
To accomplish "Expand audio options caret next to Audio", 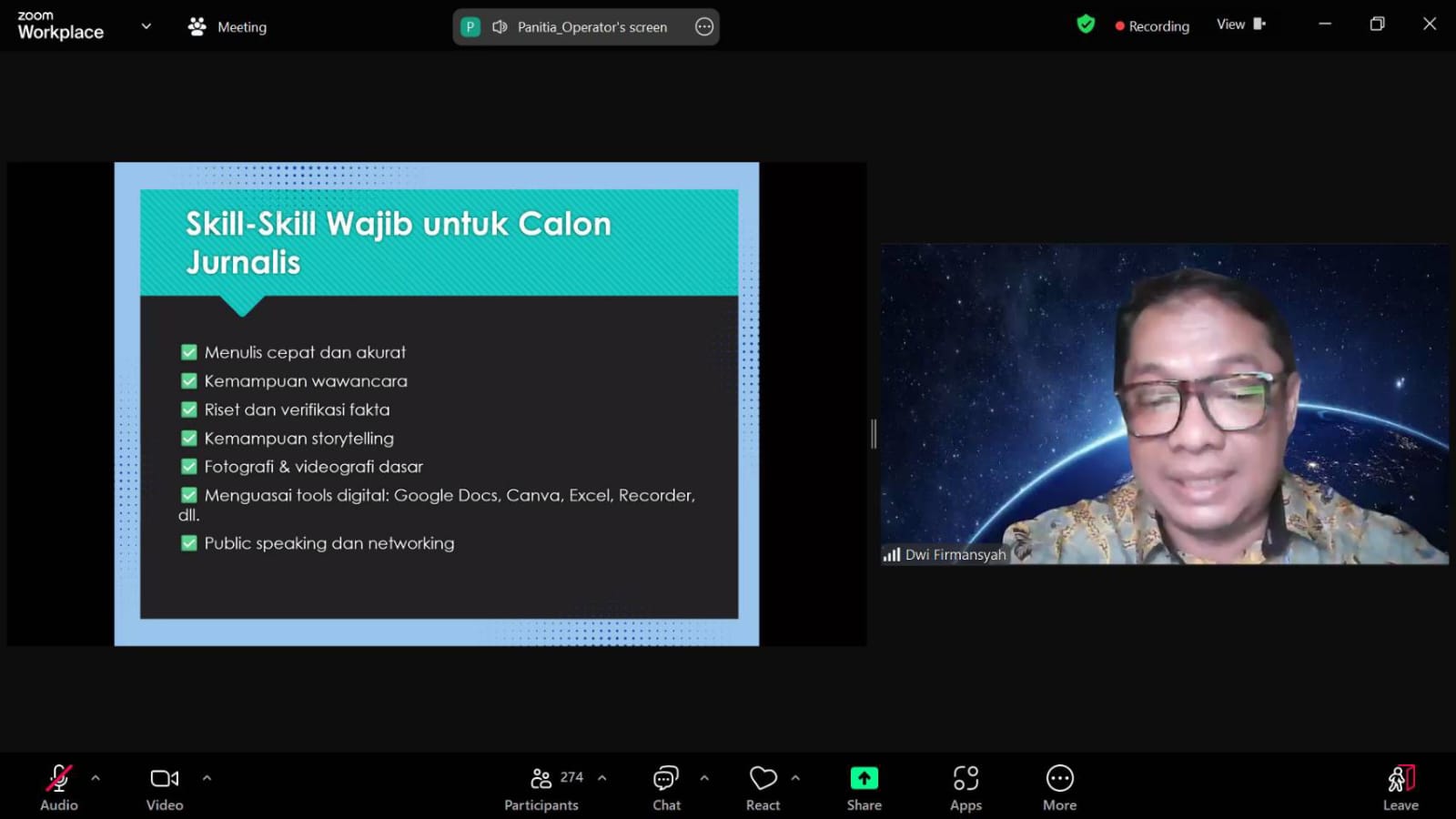I will point(96,778).
